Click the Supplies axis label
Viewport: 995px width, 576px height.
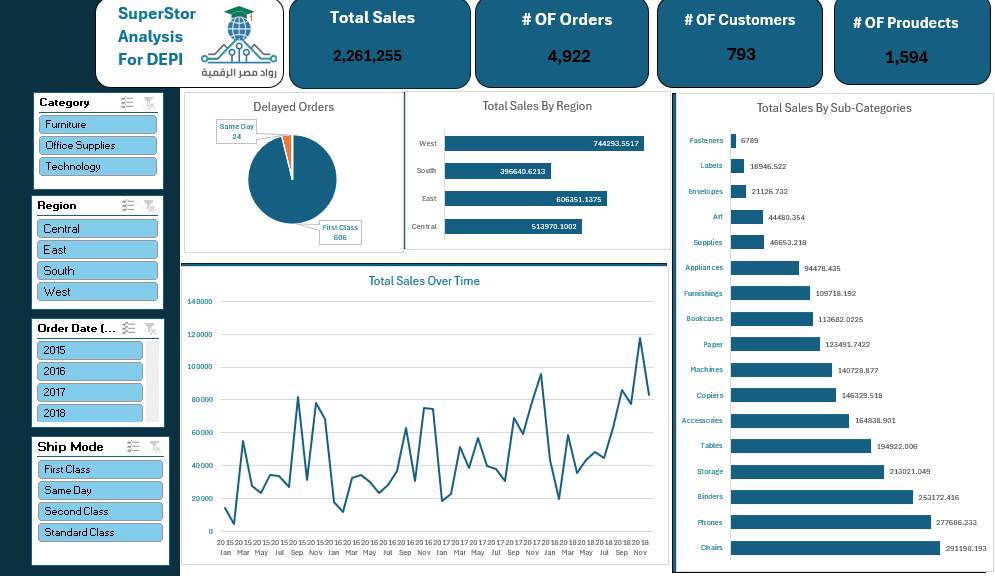pyautogui.click(x=708, y=242)
